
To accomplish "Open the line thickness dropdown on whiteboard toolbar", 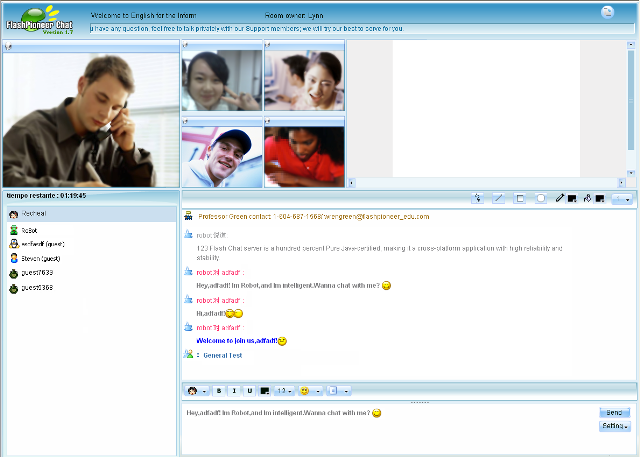I will tap(622, 199).
